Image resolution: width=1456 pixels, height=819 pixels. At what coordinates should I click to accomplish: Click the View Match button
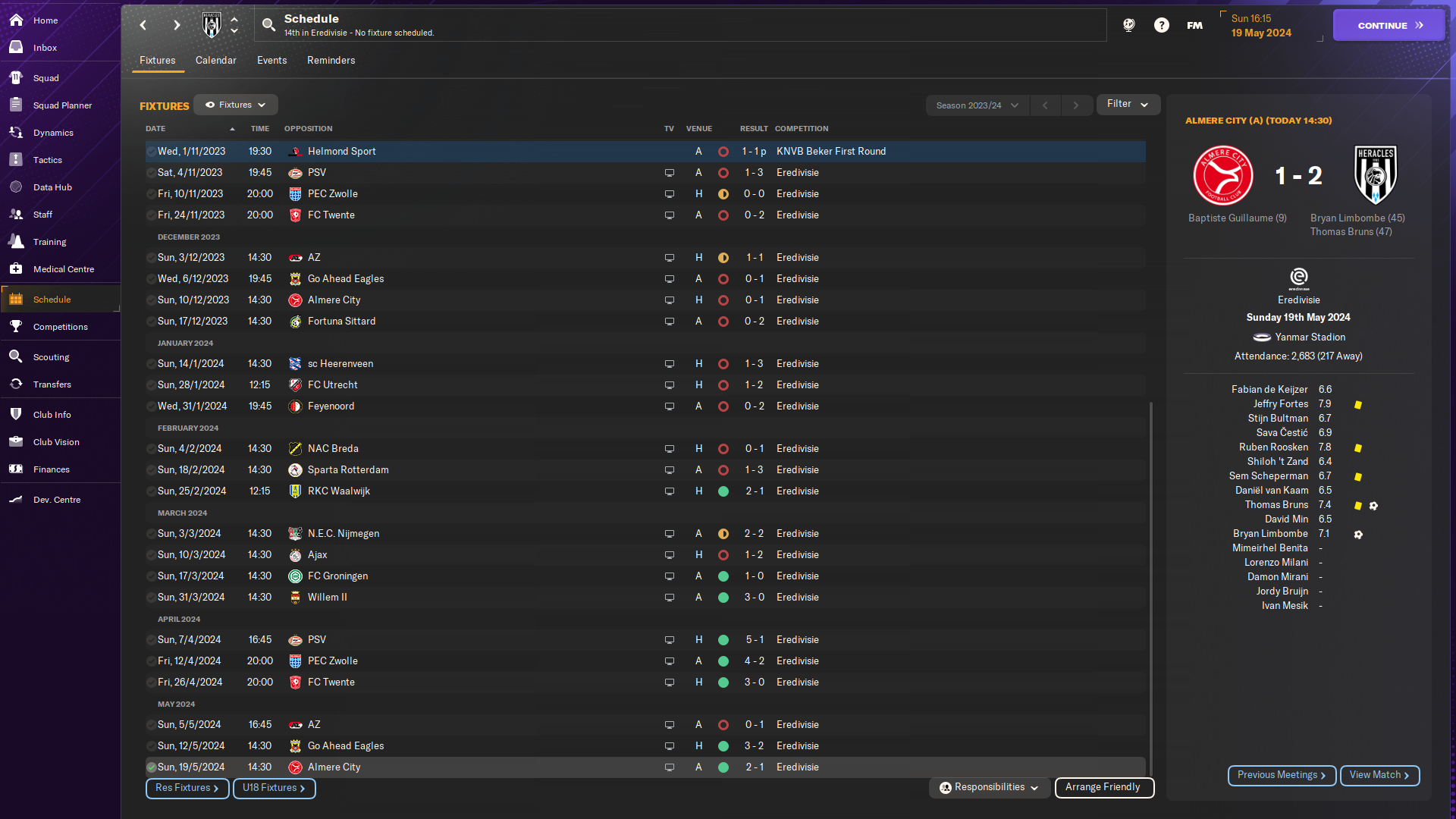click(x=1379, y=775)
